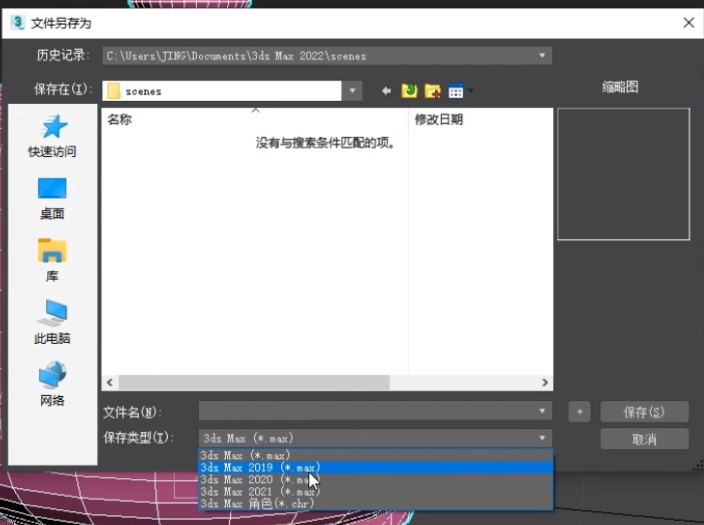The height and width of the screenshot is (525, 704).
Task: Click the scenes folder name field
Action: click(222, 91)
